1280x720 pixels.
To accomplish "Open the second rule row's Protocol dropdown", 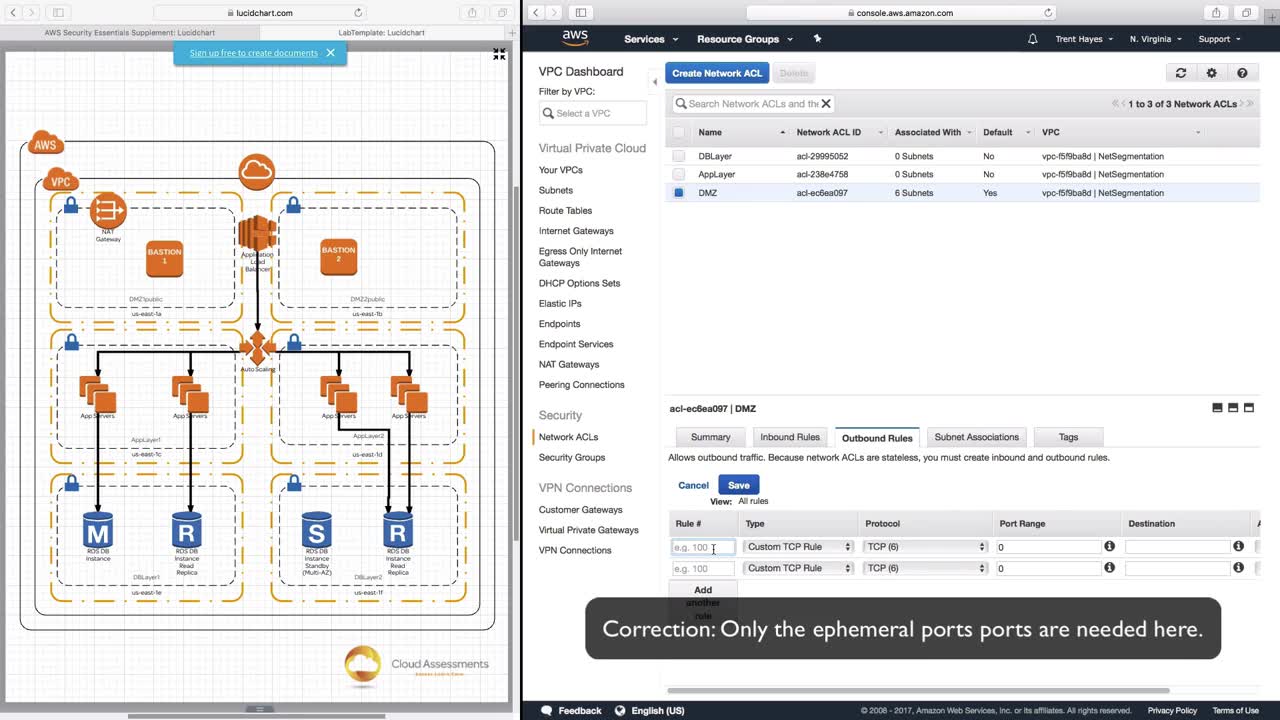I will [x=926, y=568].
